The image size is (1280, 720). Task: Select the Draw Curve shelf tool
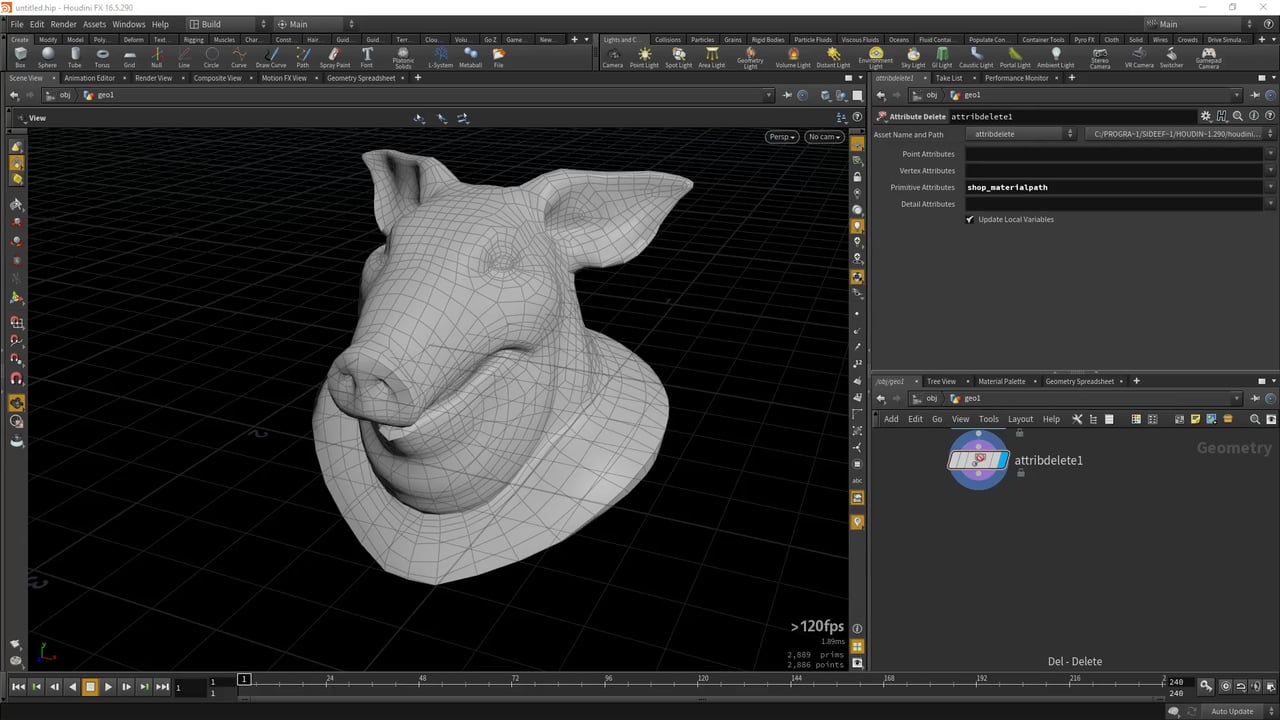click(x=271, y=58)
